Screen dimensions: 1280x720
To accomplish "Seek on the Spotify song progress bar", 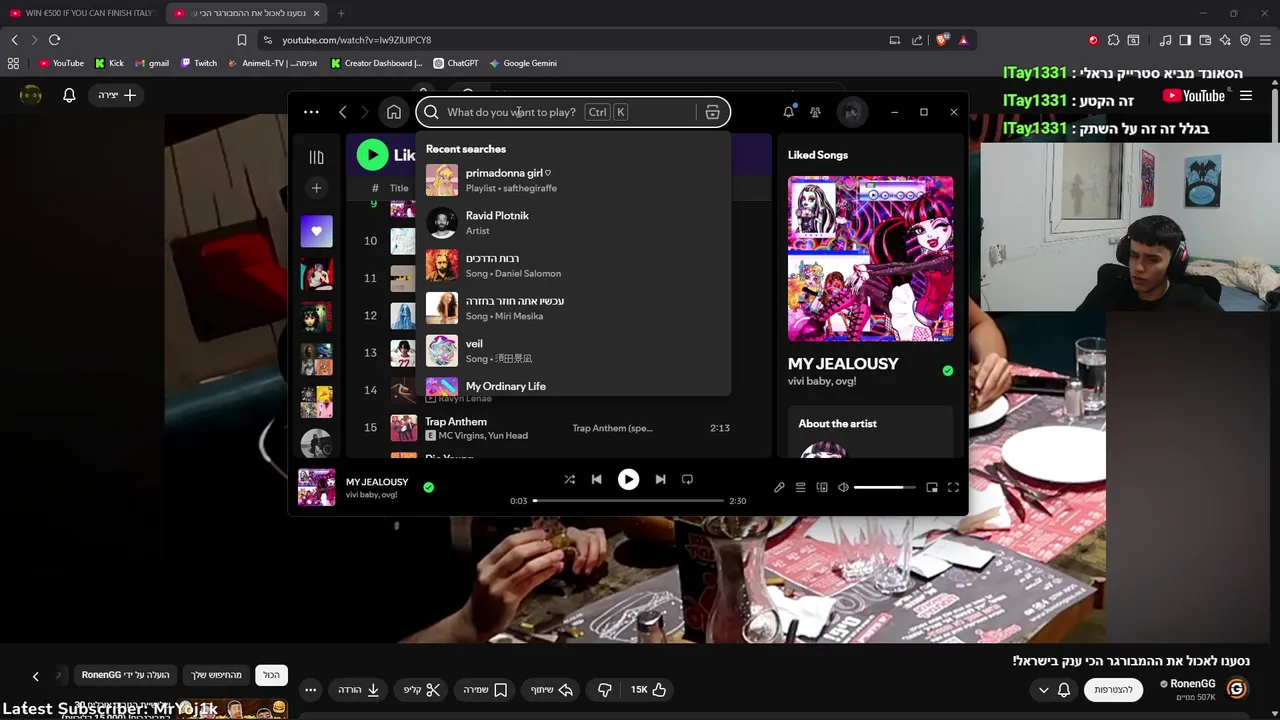I will click(628, 500).
